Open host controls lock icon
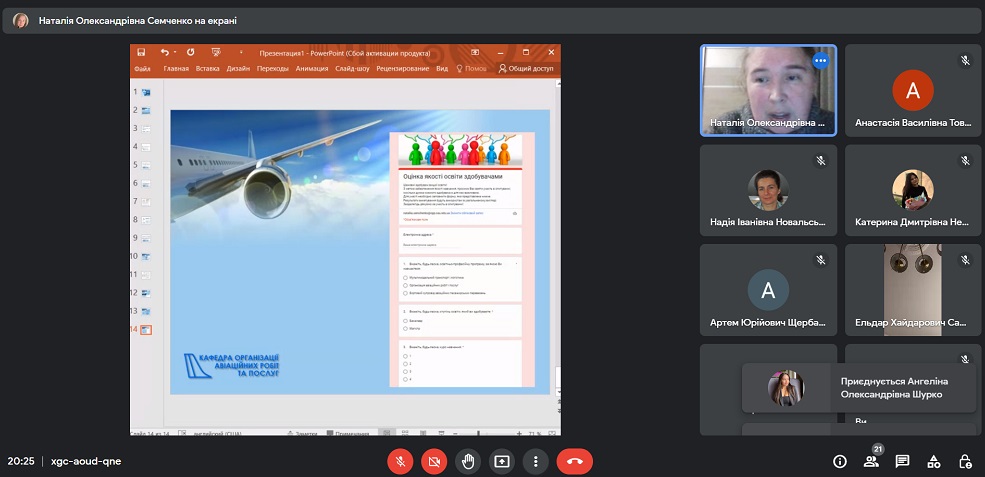This screenshot has width=985, height=477. (x=964, y=461)
